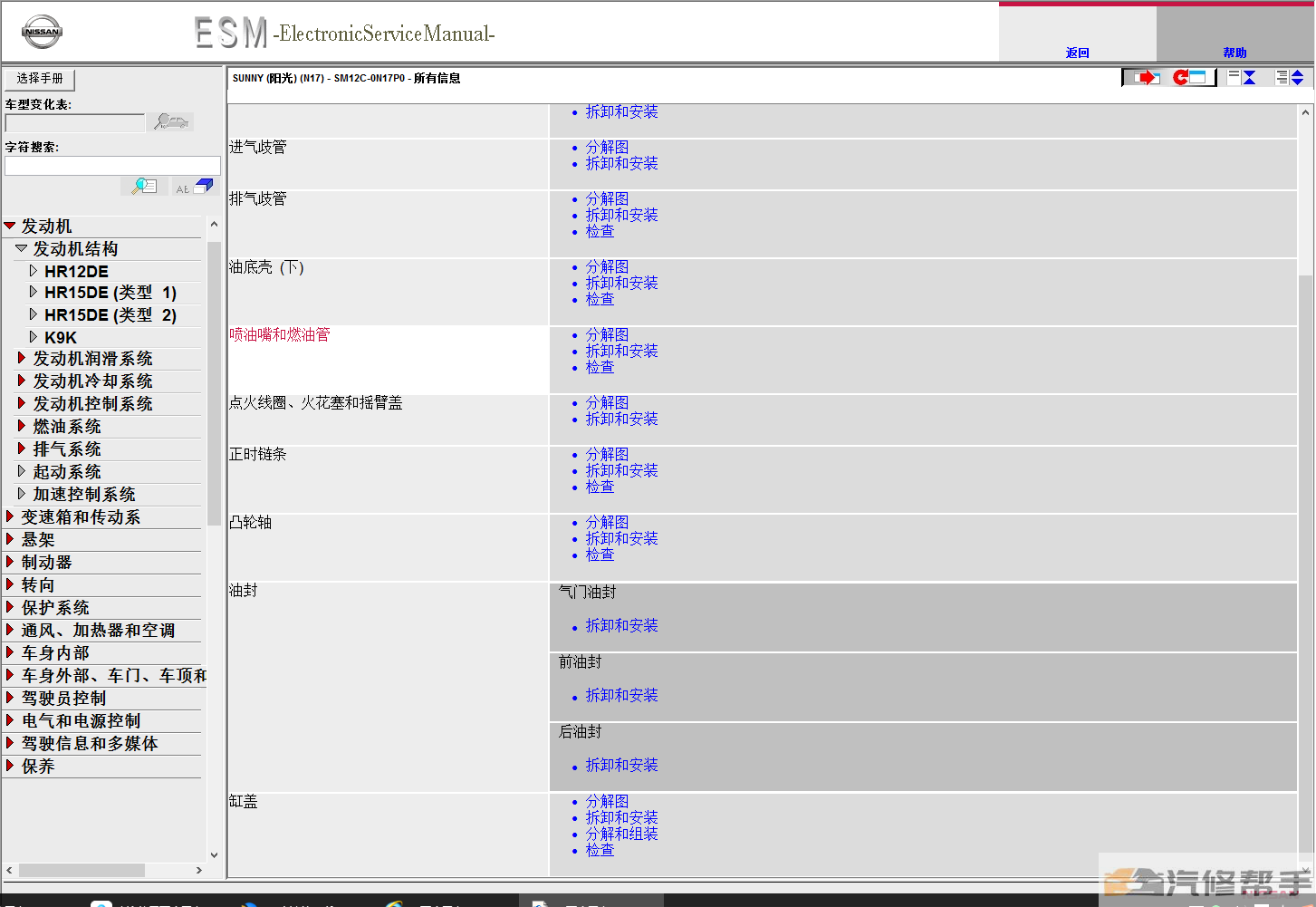Screen dimensions: 1316x907
Task: Open 变速箱和传动系 category
Action: (x=81, y=516)
